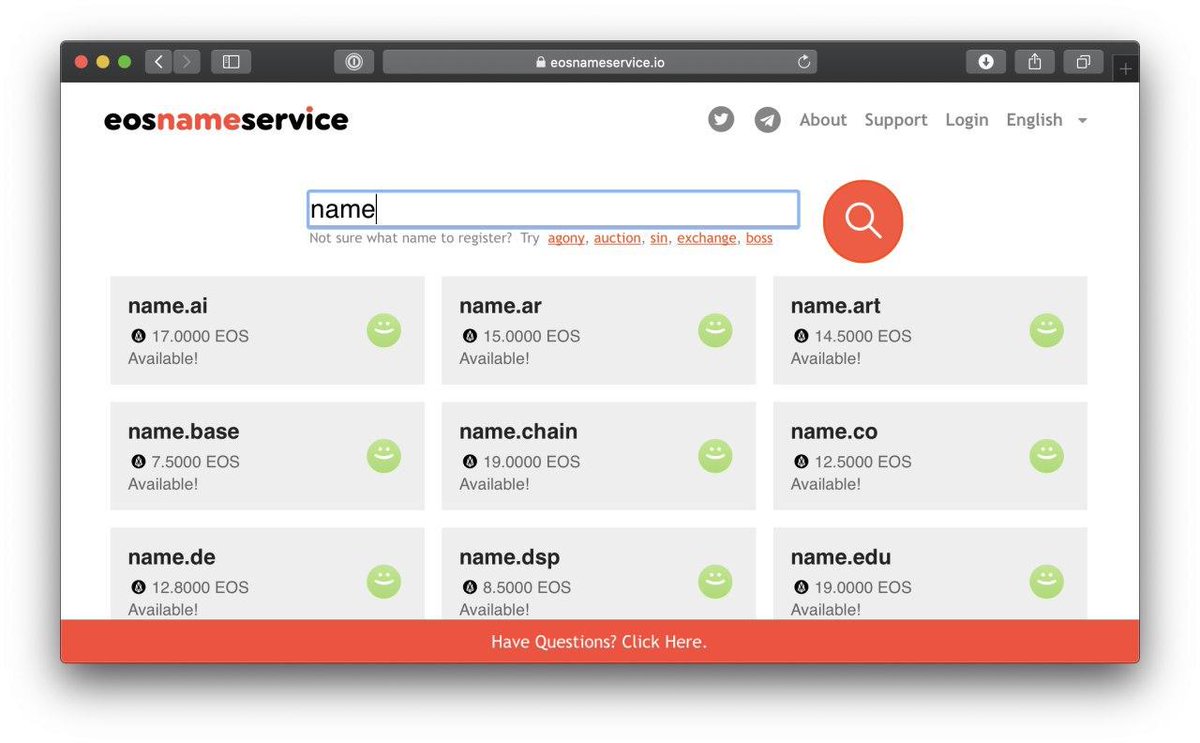This screenshot has width=1200, height=743.
Task: Select the name.dsp title
Action: tap(509, 558)
